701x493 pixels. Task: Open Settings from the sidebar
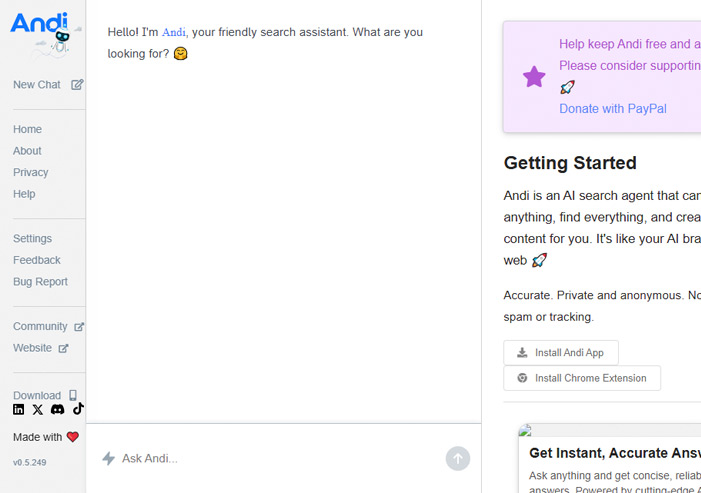(32, 238)
